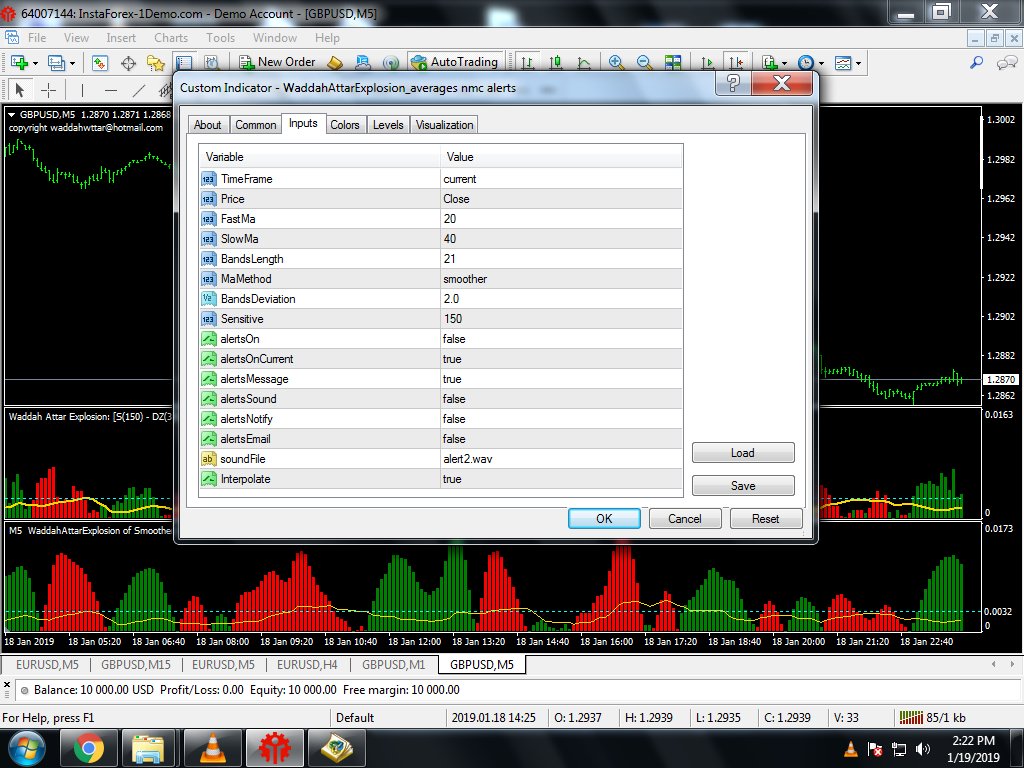Toggle the Chart Shift icon
Image resolution: width=1024 pixels, height=768 pixels.
coord(736,63)
